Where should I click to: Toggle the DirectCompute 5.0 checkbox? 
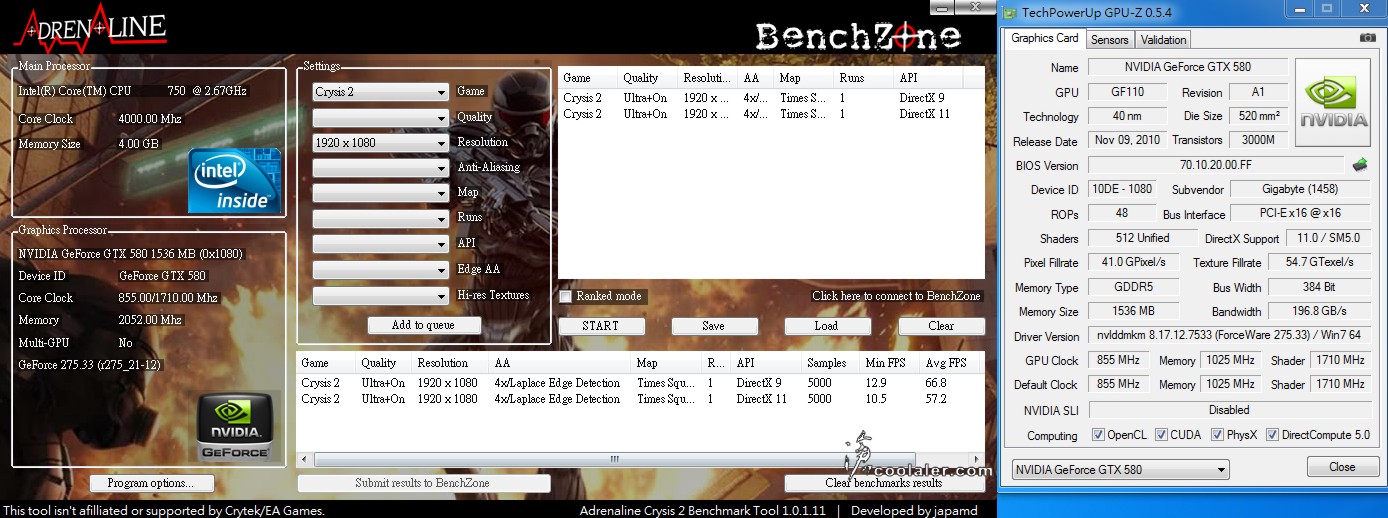point(1273,435)
